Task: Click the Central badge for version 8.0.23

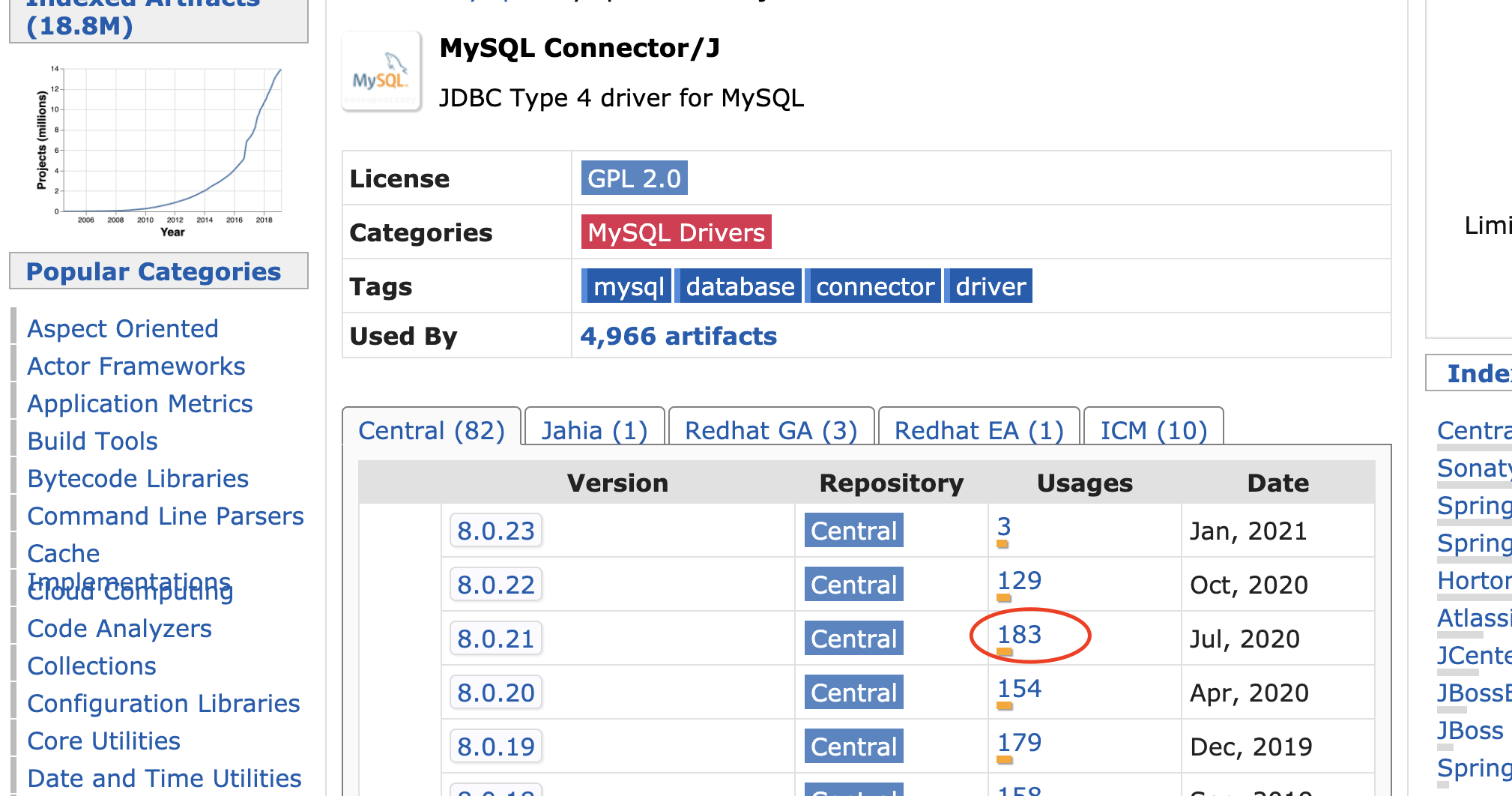Action: click(x=853, y=531)
